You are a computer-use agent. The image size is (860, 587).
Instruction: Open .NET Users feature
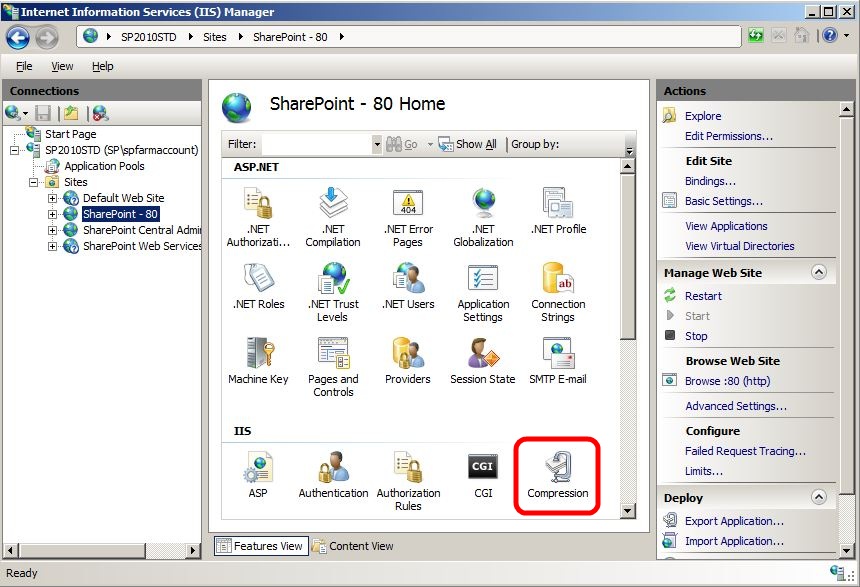pos(408,286)
